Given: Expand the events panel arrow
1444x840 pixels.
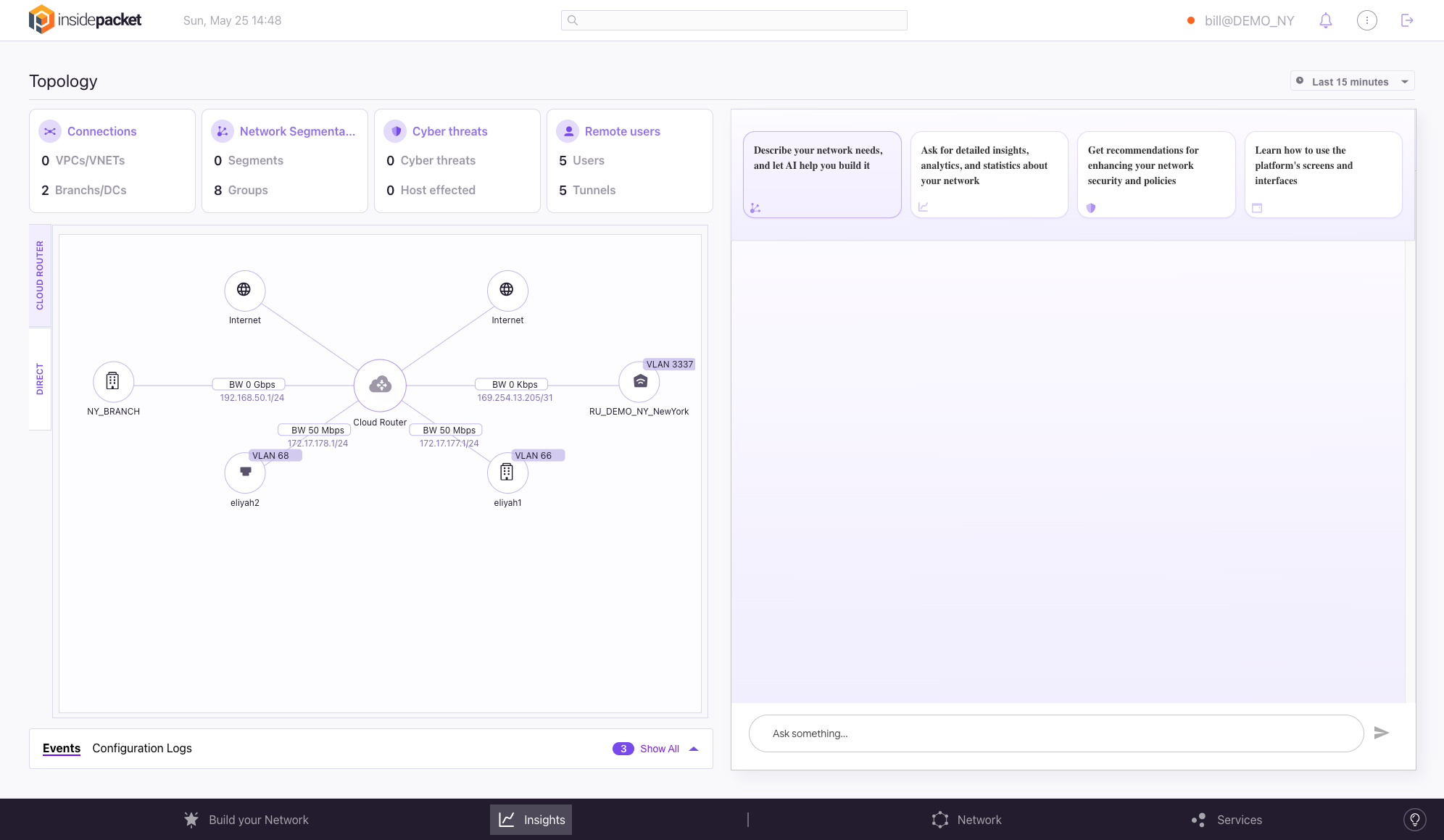Looking at the screenshot, I should pos(694,749).
